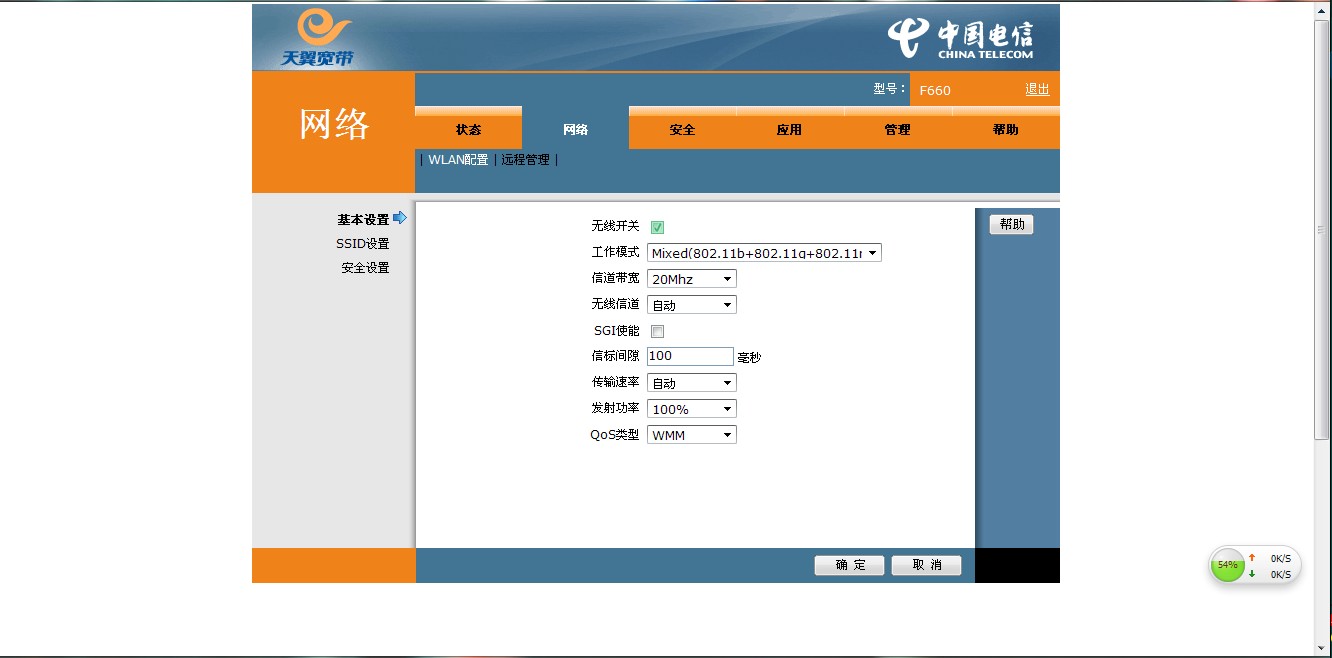The height and width of the screenshot is (658, 1332).
Task: Switch to the 安全 tab
Action: 682,129
